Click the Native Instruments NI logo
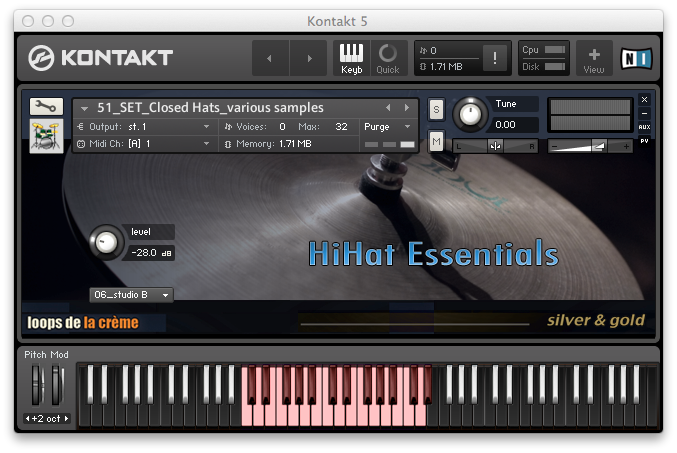This screenshot has width=677, height=453. point(636,58)
